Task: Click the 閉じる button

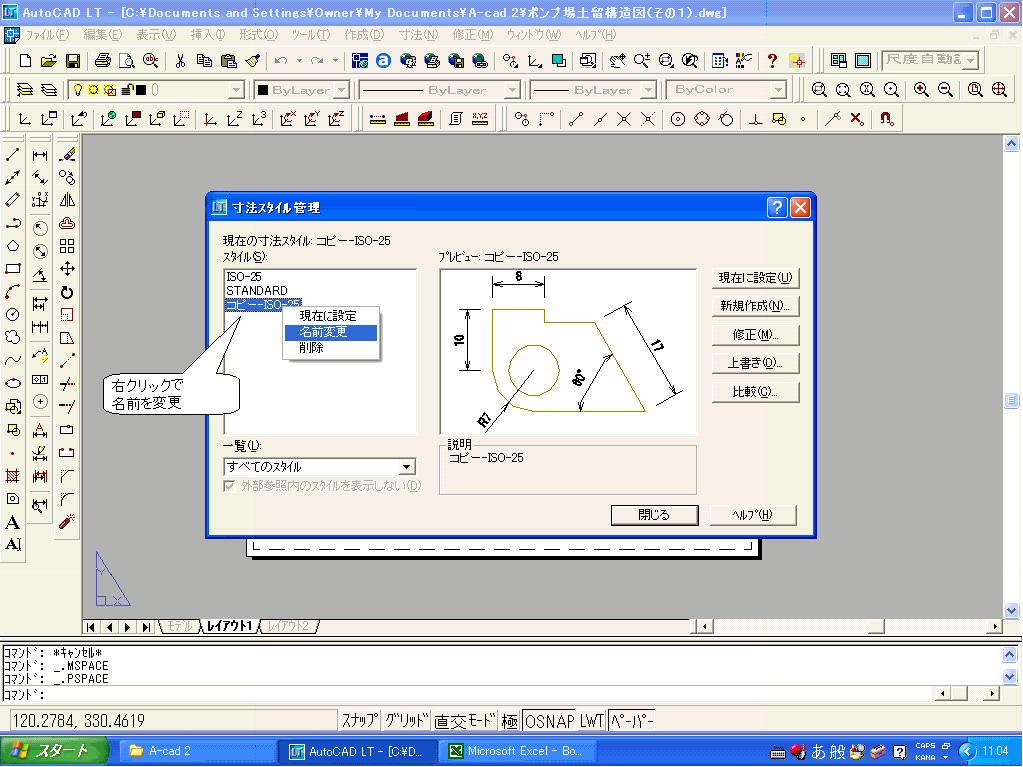Action: [x=654, y=515]
